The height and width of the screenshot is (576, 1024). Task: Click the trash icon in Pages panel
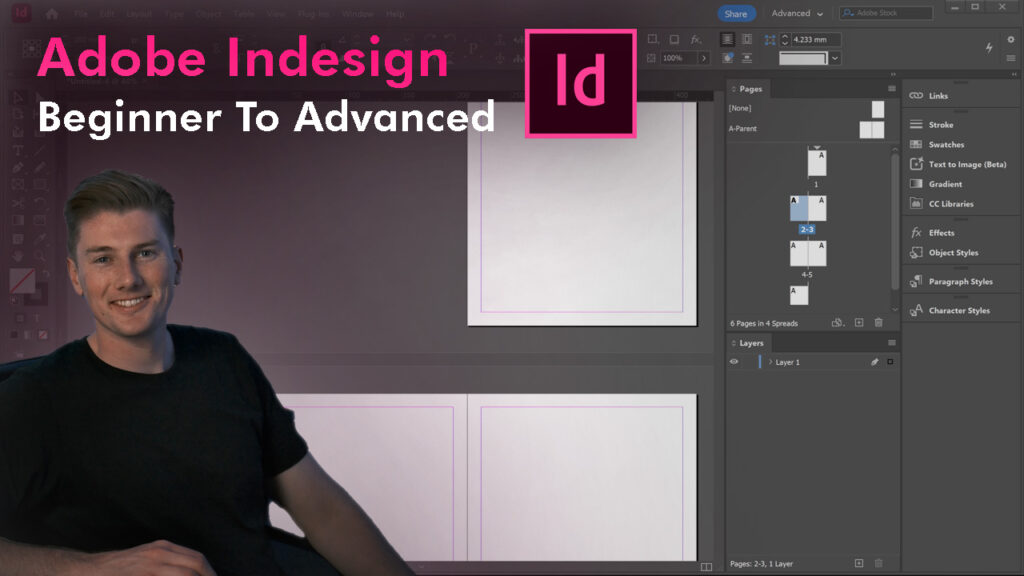point(879,323)
